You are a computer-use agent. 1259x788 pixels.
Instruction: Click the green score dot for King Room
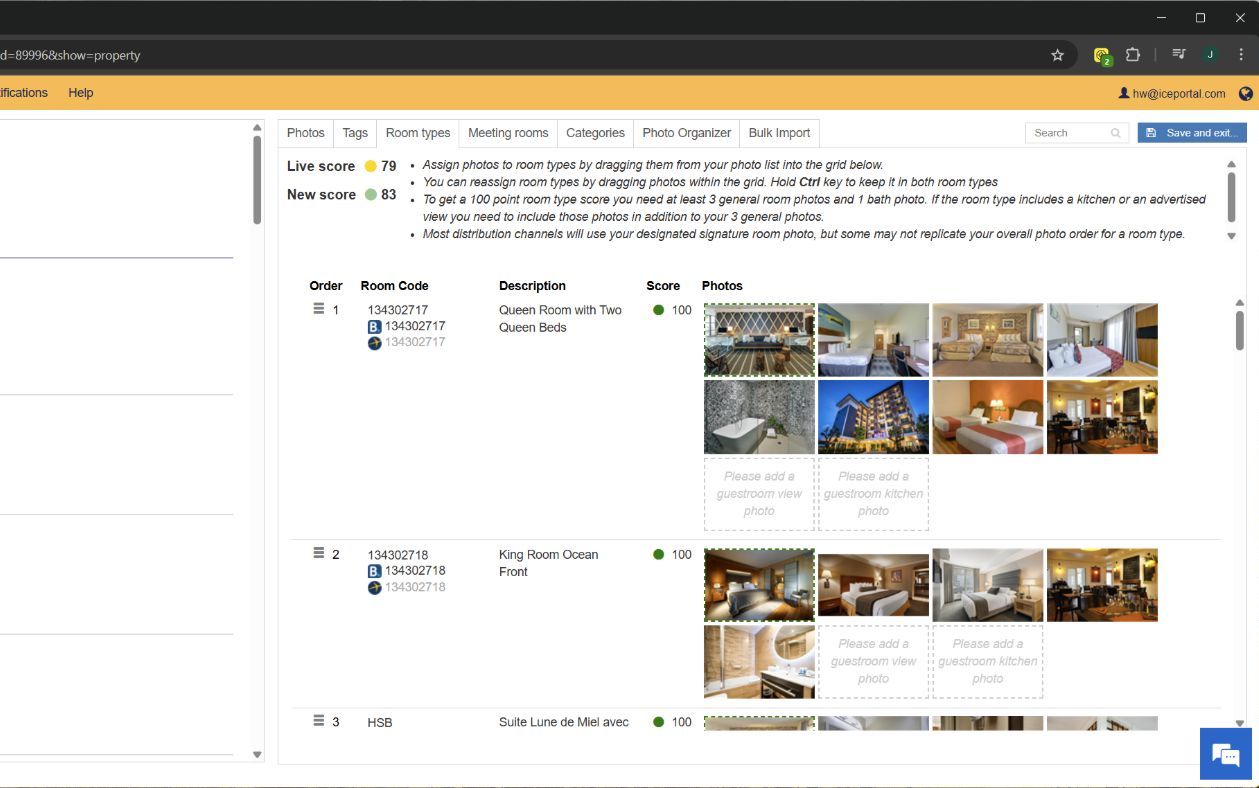pos(658,554)
